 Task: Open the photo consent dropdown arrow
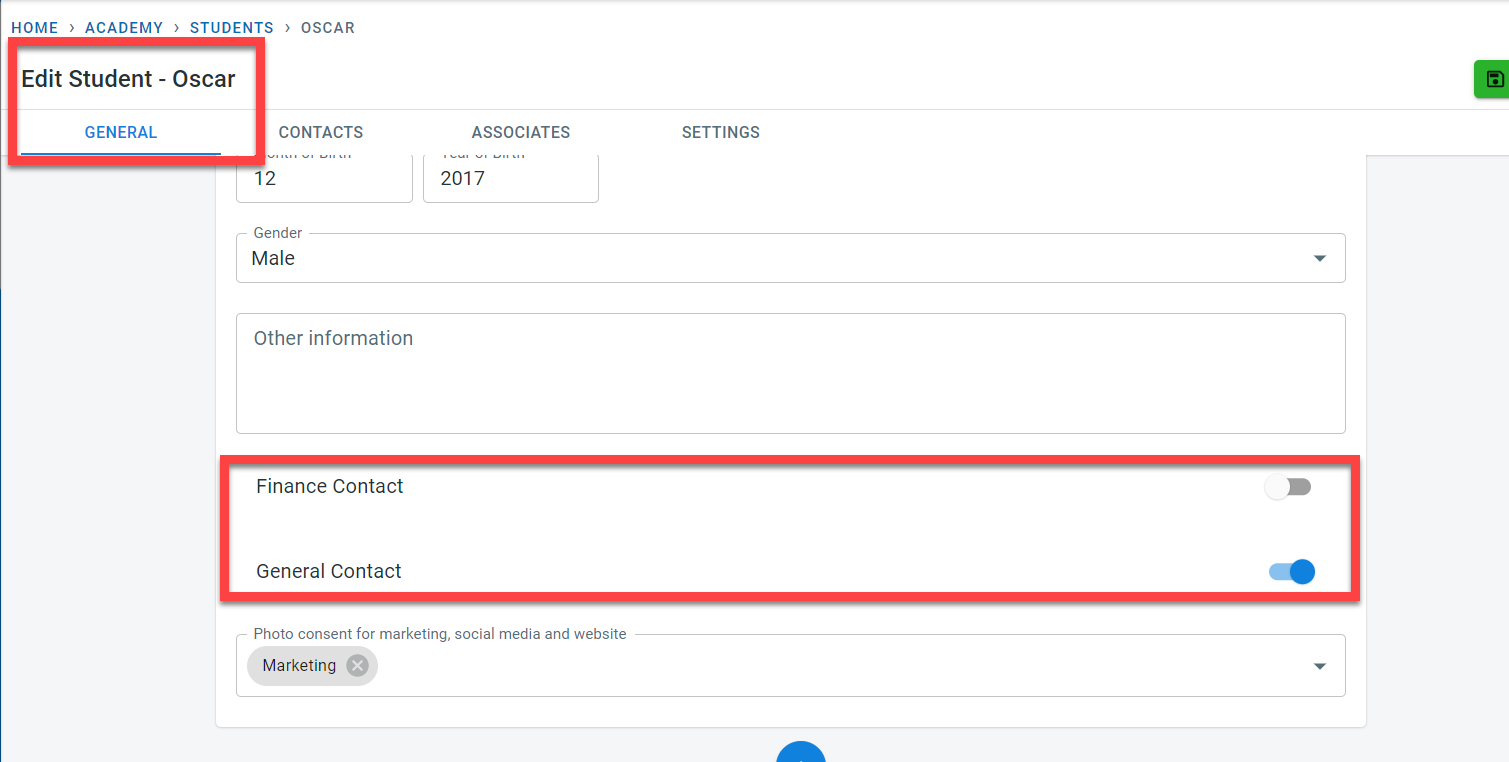click(x=1319, y=666)
